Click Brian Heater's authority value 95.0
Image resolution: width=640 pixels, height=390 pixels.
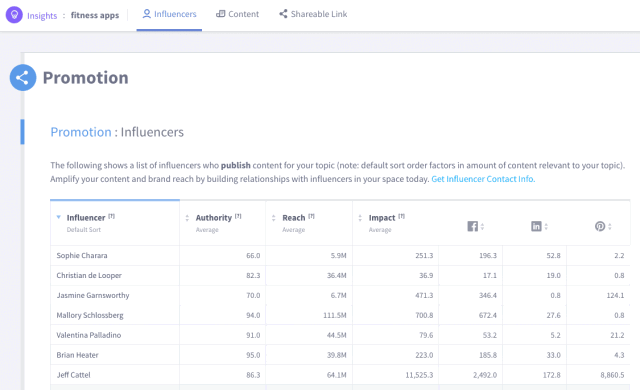[x=253, y=355]
